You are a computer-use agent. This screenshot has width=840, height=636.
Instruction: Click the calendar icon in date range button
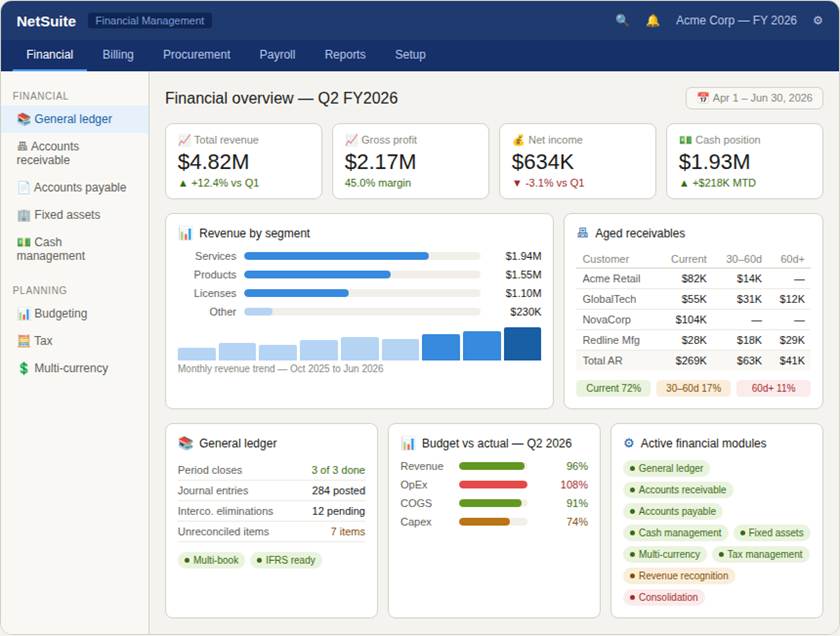click(x=702, y=98)
